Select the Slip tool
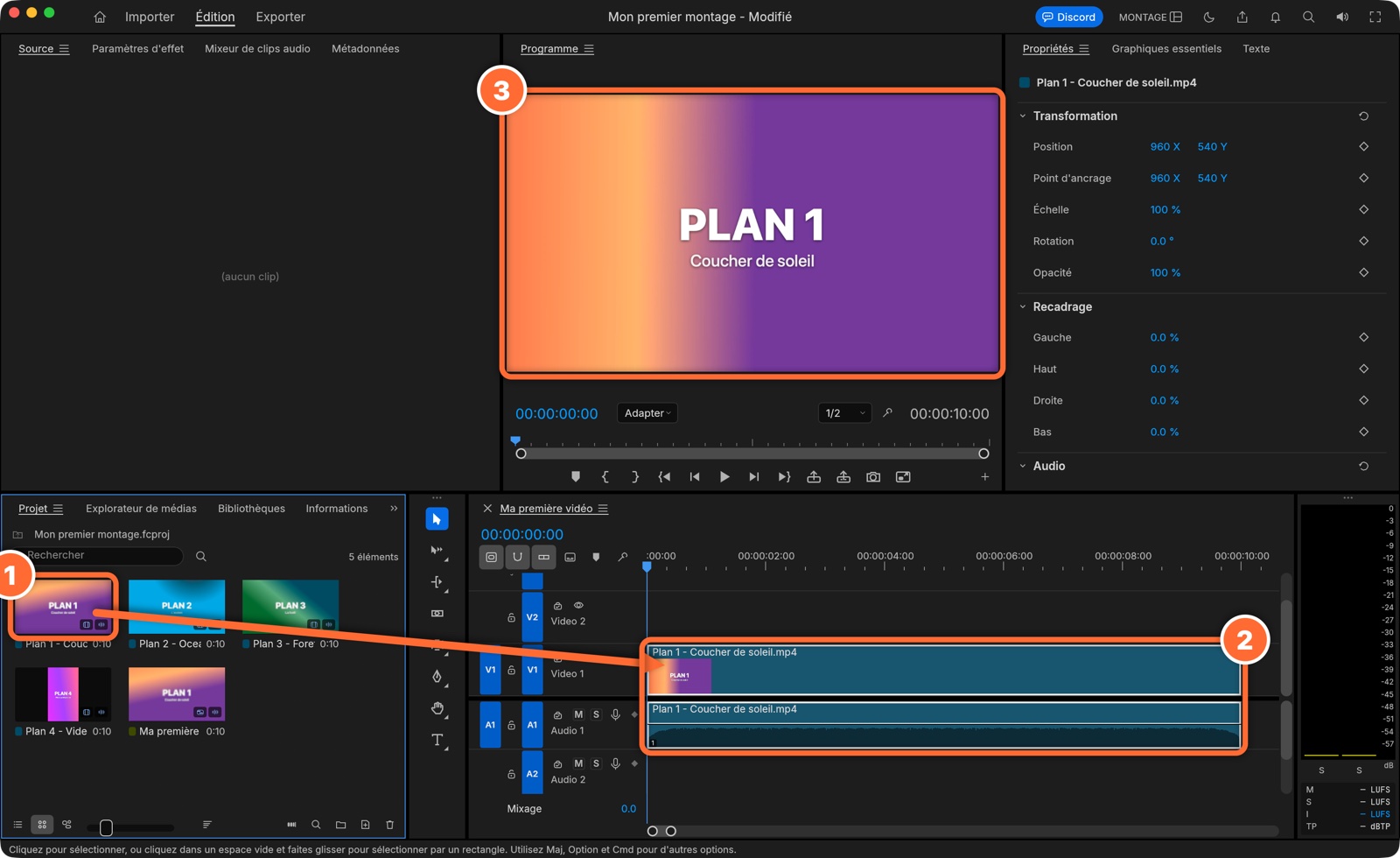Screen dimensions: 1400x858 click(x=437, y=614)
